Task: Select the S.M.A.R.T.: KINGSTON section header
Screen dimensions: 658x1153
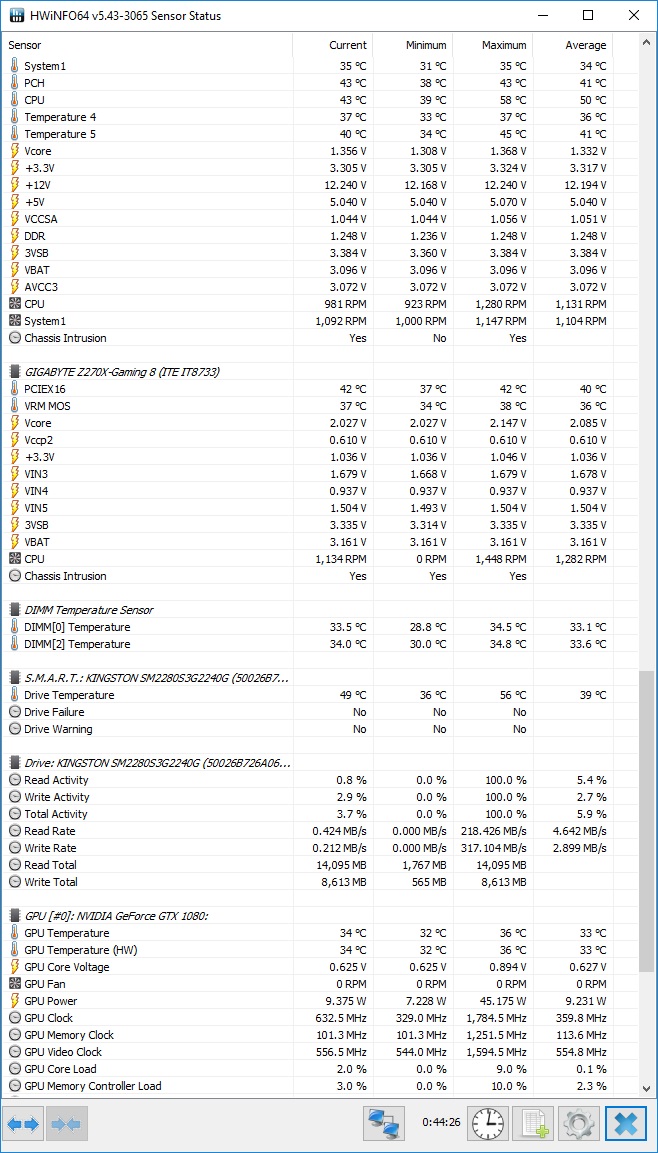Action: [157, 677]
